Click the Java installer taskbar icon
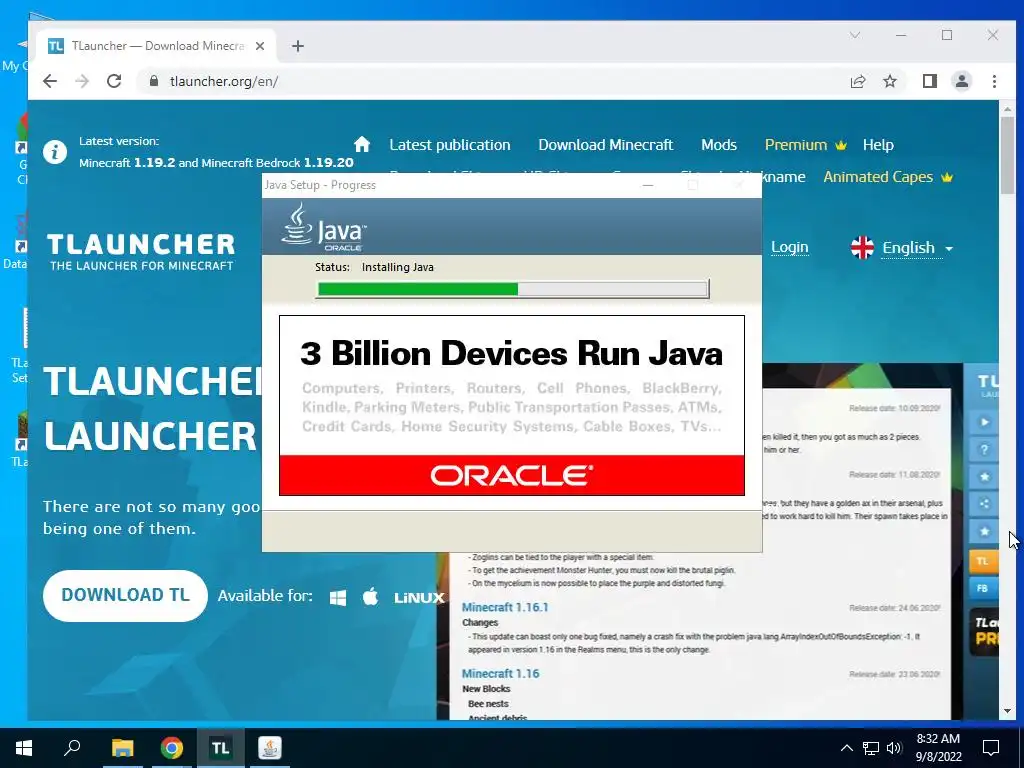Image resolution: width=1024 pixels, height=768 pixels. pos(270,748)
